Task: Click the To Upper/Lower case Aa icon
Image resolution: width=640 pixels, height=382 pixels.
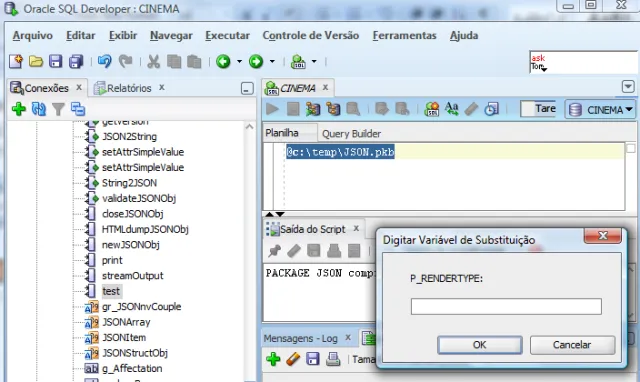Action: coord(451,109)
